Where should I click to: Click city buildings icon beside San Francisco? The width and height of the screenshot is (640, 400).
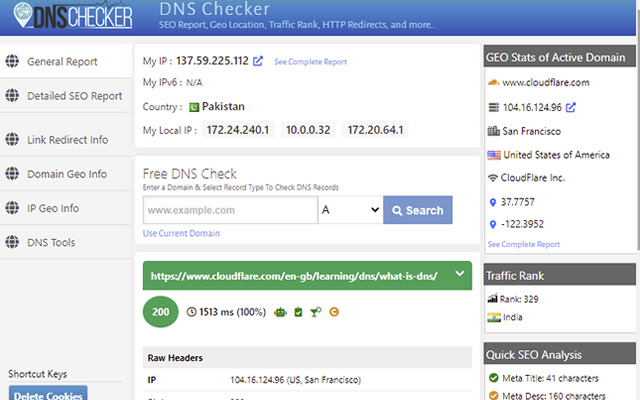493,131
